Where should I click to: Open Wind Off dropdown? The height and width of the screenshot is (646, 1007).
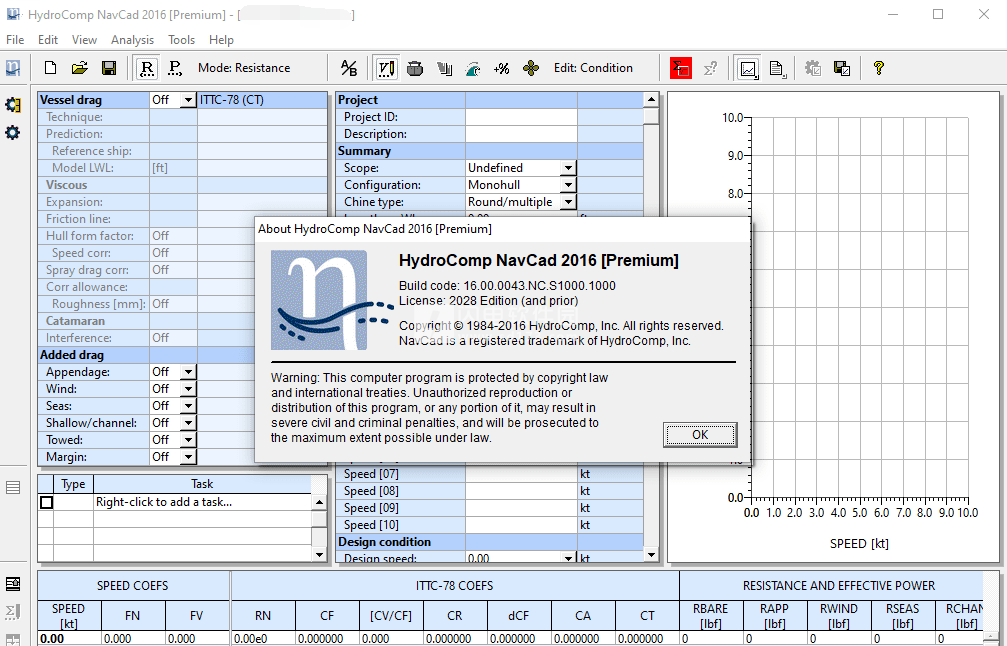[188, 389]
